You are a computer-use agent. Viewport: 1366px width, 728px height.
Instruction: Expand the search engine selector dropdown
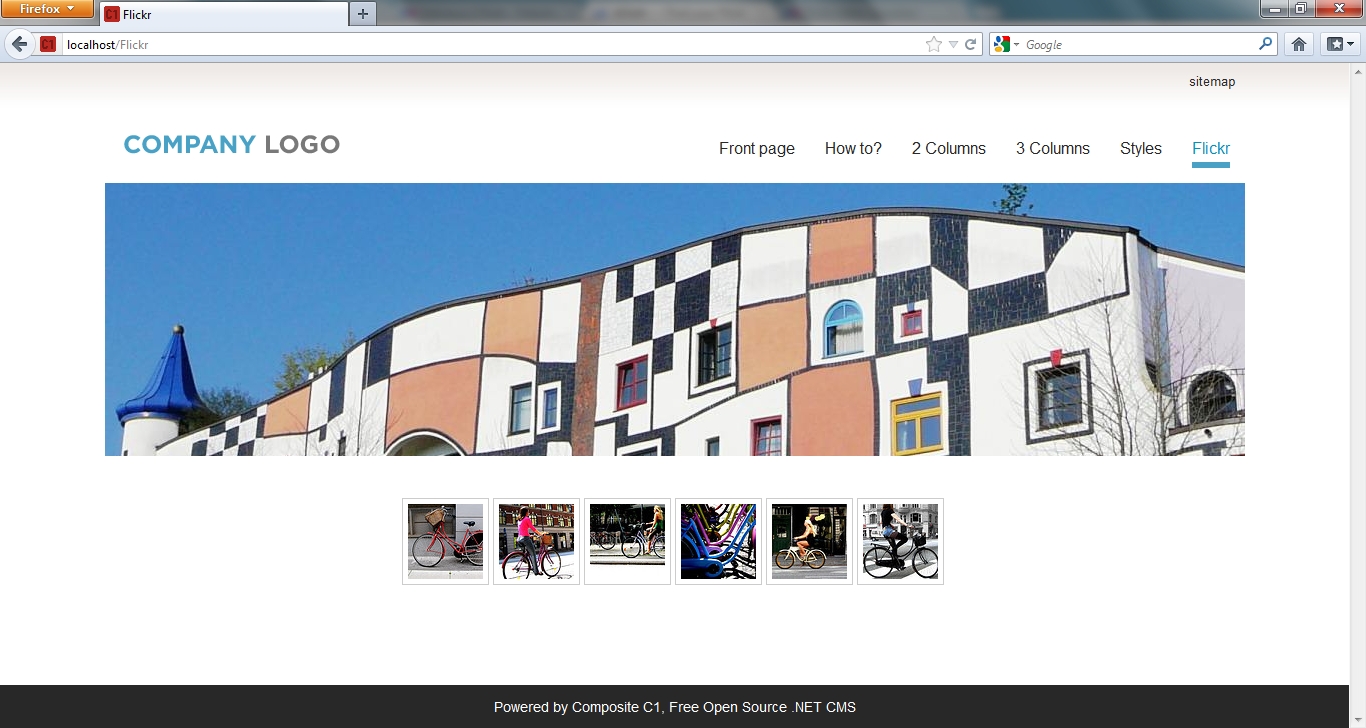click(1006, 44)
